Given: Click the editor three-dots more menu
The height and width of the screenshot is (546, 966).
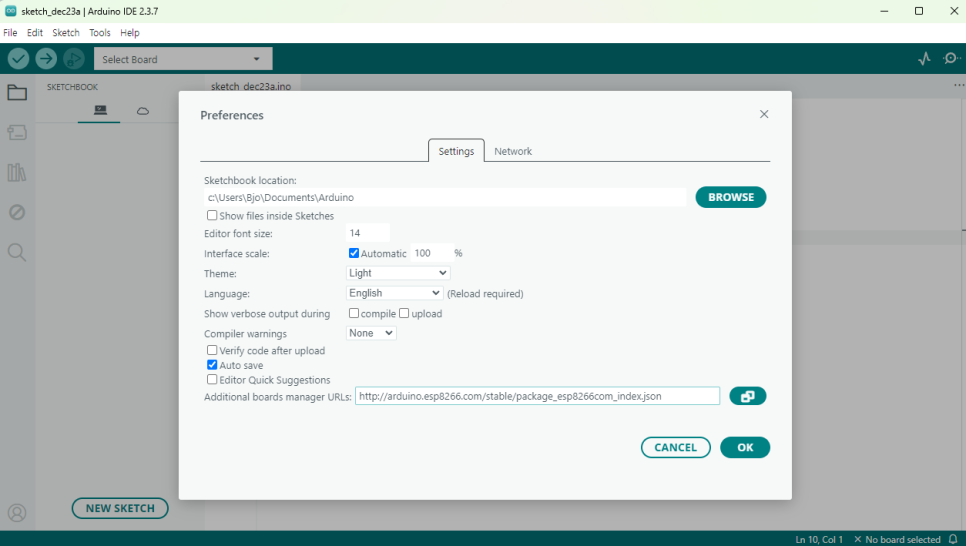Looking at the screenshot, I should tap(959, 86).
